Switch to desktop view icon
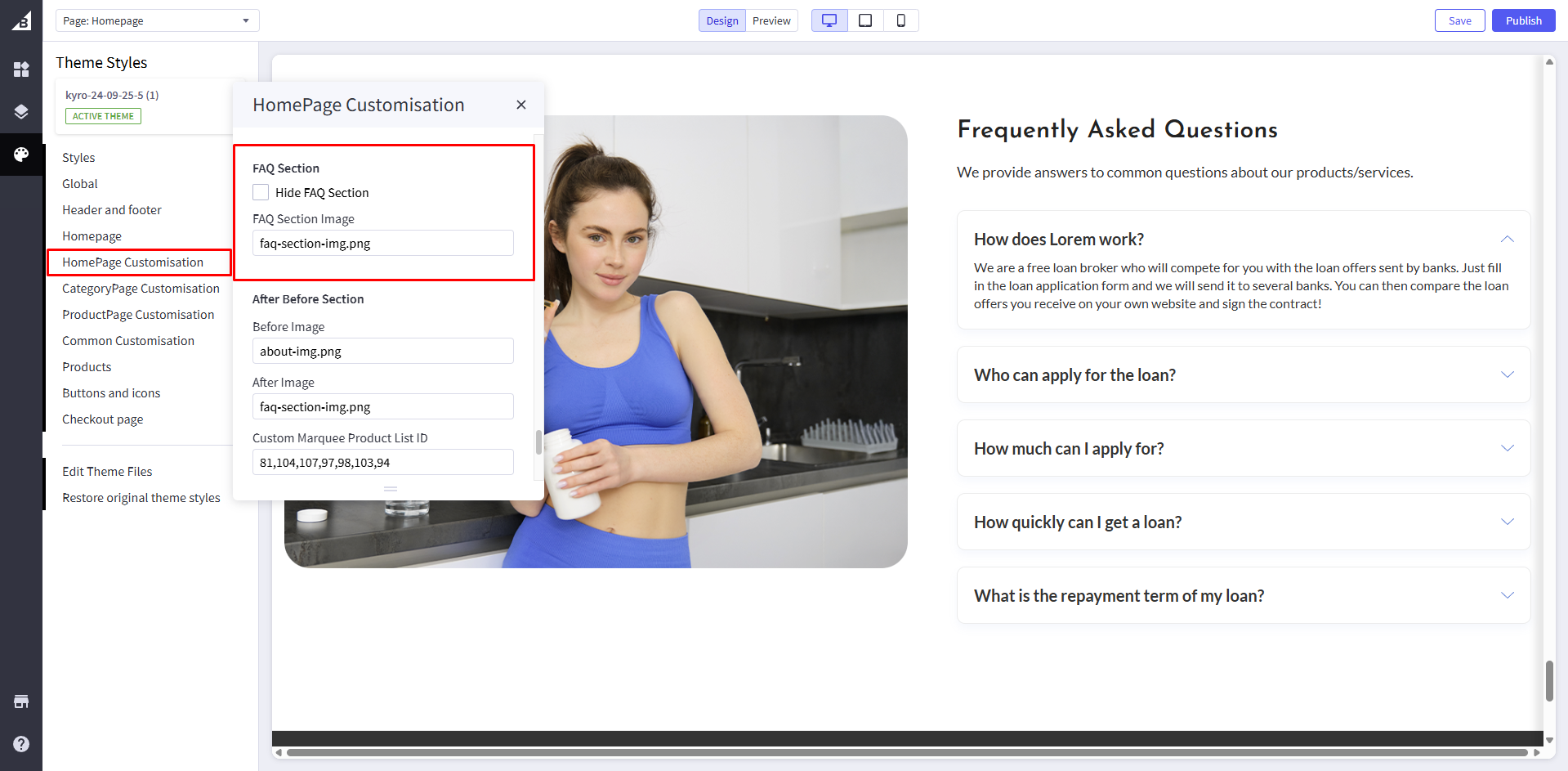 (x=829, y=20)
